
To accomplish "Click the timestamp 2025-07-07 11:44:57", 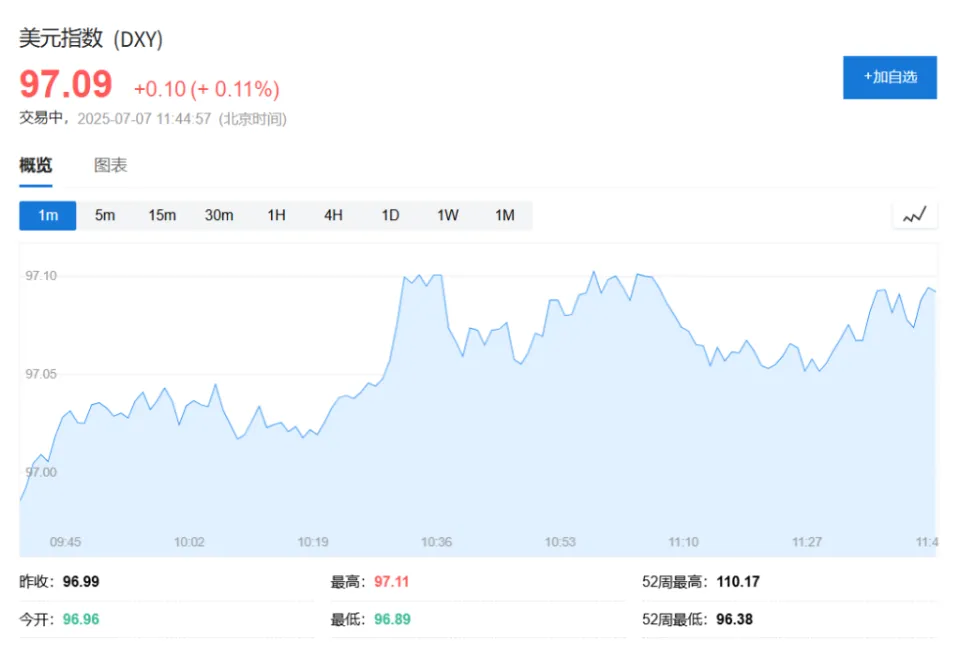I will click(144, 119).
